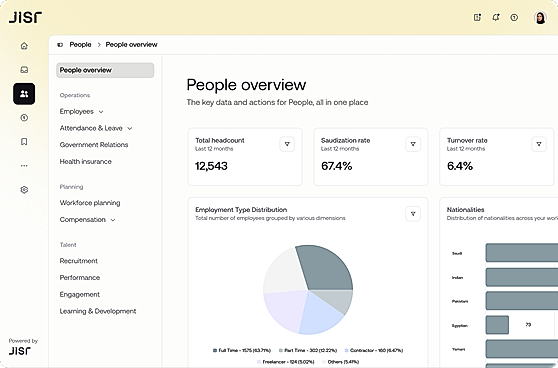Click the Indian nationality bar
The width and height of the screenshot is (558, 368).
point(522,277)
